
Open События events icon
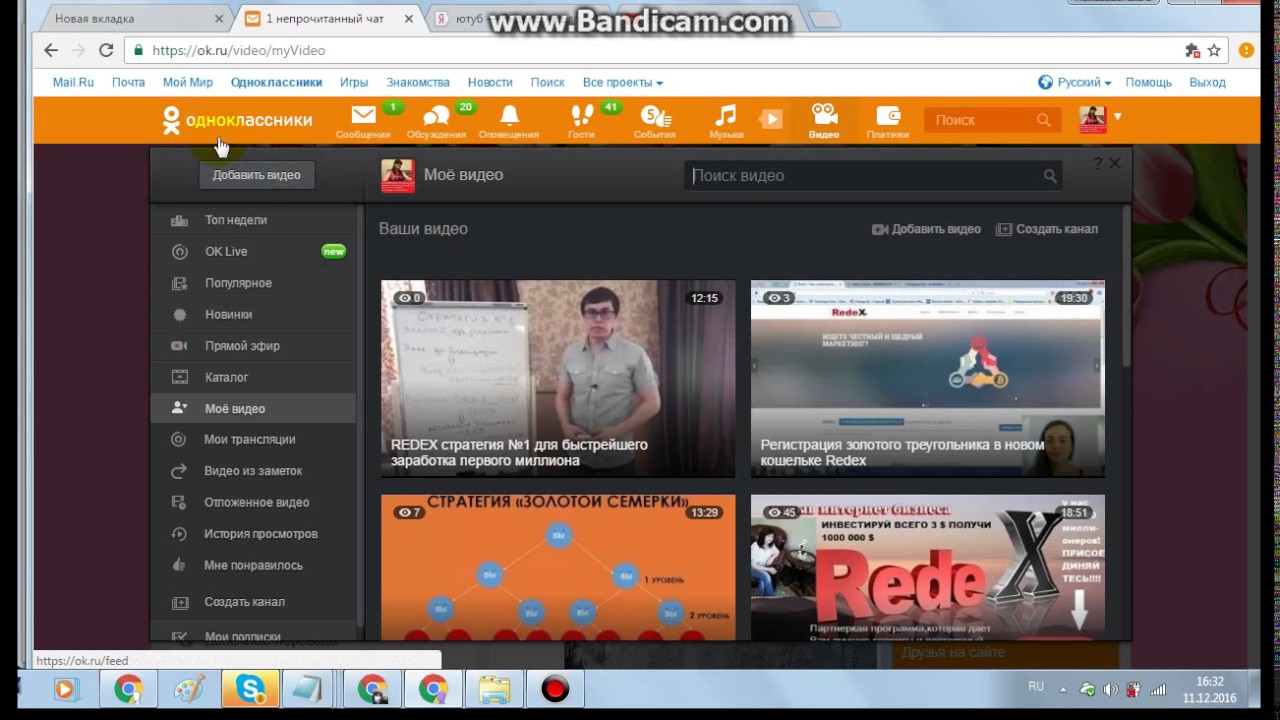655,120
